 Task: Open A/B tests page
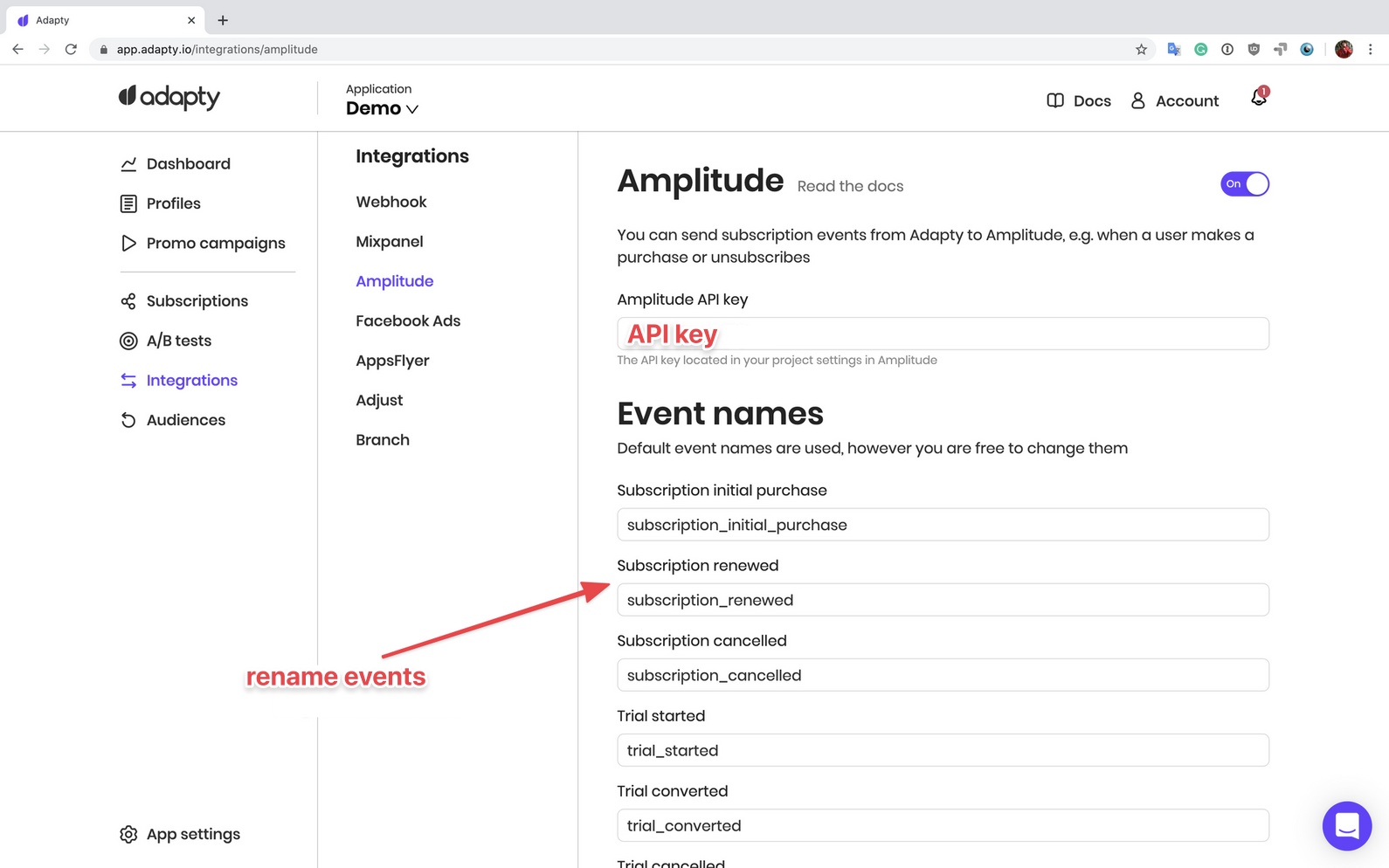(179, 341)
